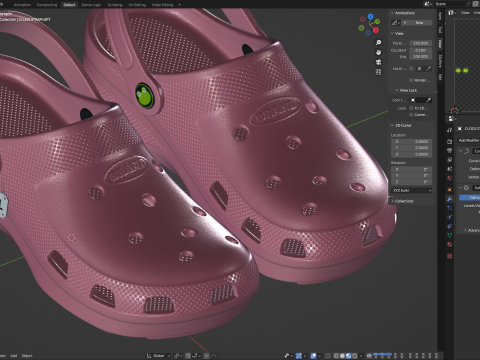Click the pan hand icon in the viewport
The height and width of the screenshot is (360, 480).
(378, 52)
